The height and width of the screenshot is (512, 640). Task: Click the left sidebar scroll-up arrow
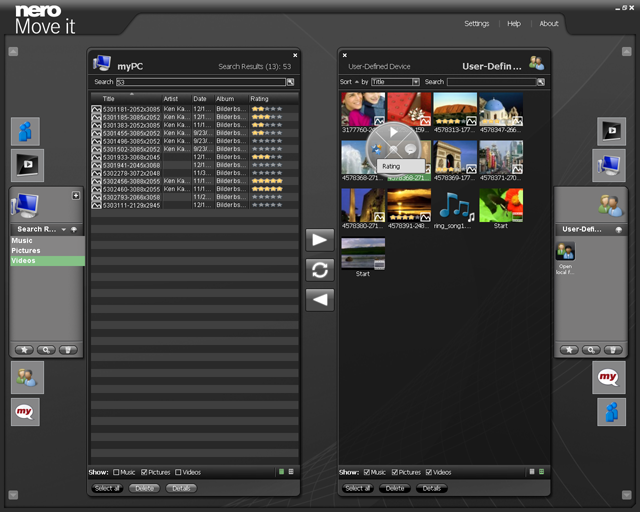[13, 51]
